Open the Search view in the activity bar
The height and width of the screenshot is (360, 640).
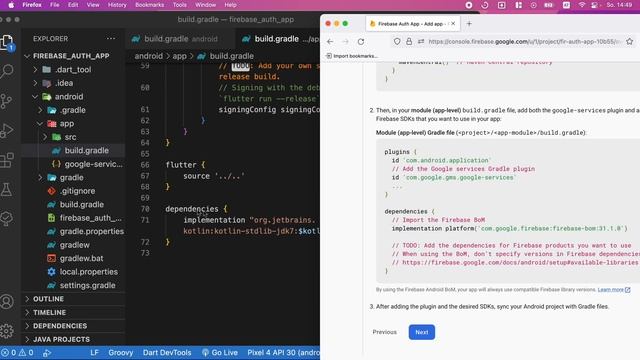(7, 72)
